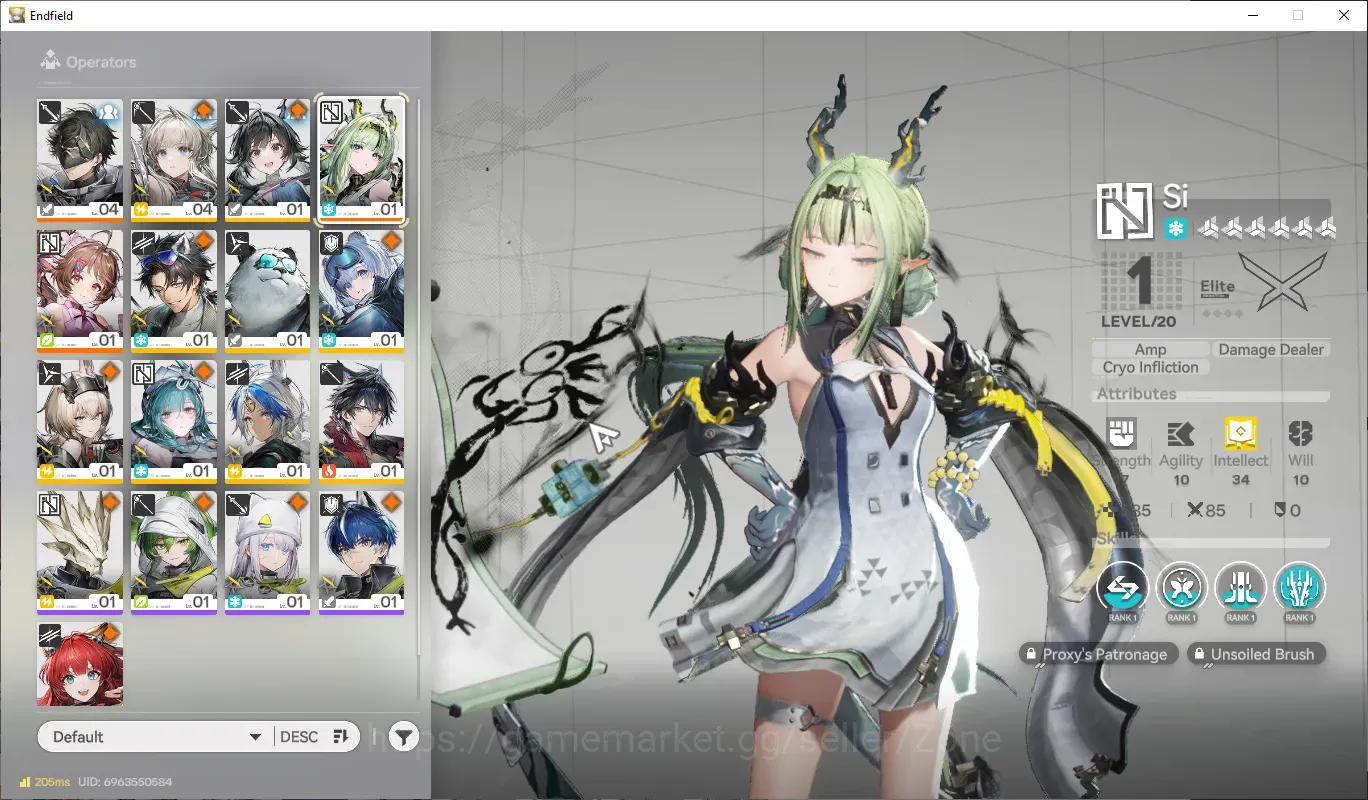Click the Attributes section heading

pyautogui.click(x=1136, y=394)
